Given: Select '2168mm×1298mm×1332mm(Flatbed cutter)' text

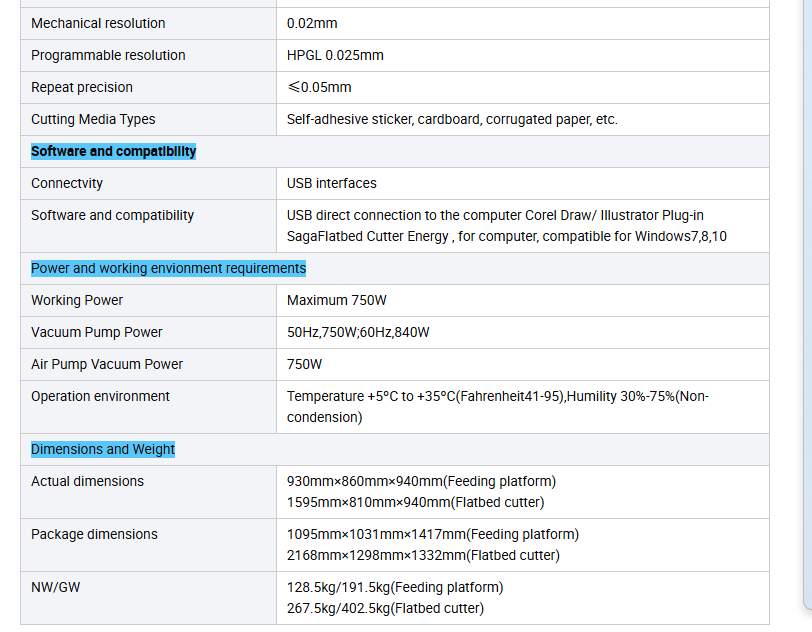Looking at the screenshot, I should coord(423,555).
